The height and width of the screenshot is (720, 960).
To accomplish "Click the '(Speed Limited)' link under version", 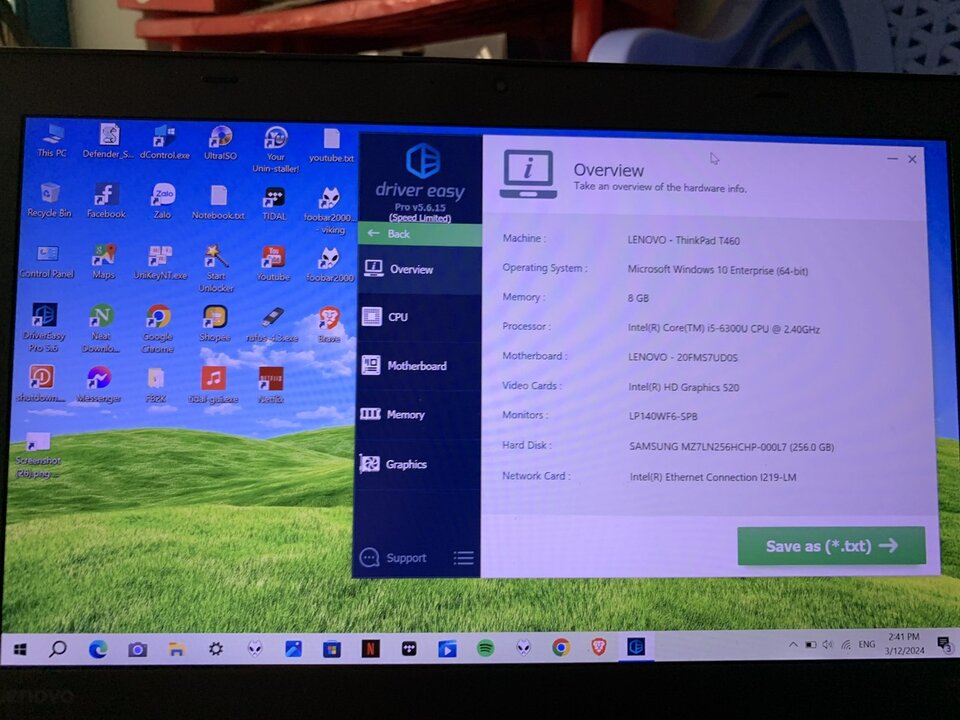I will tap(420, 218).
